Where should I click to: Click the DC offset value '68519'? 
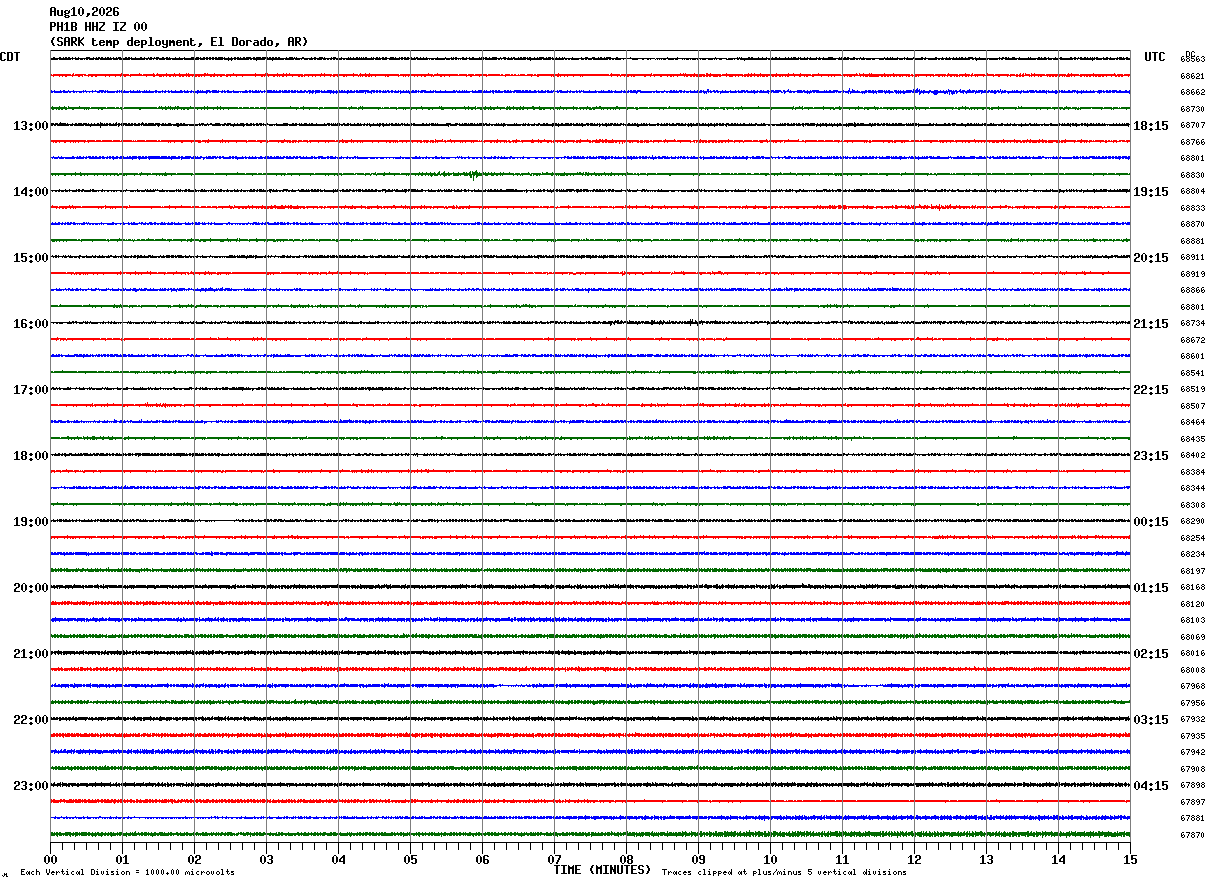point(1193,389)
